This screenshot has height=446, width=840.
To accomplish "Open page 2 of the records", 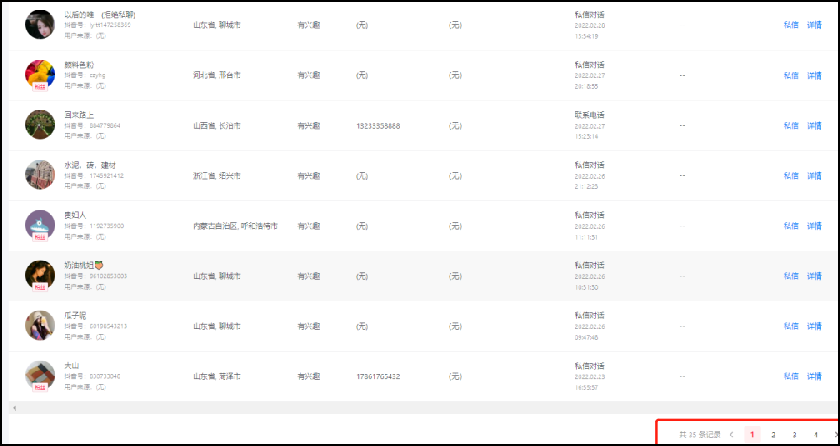I will pyautogui.click(x=773, y=435).
